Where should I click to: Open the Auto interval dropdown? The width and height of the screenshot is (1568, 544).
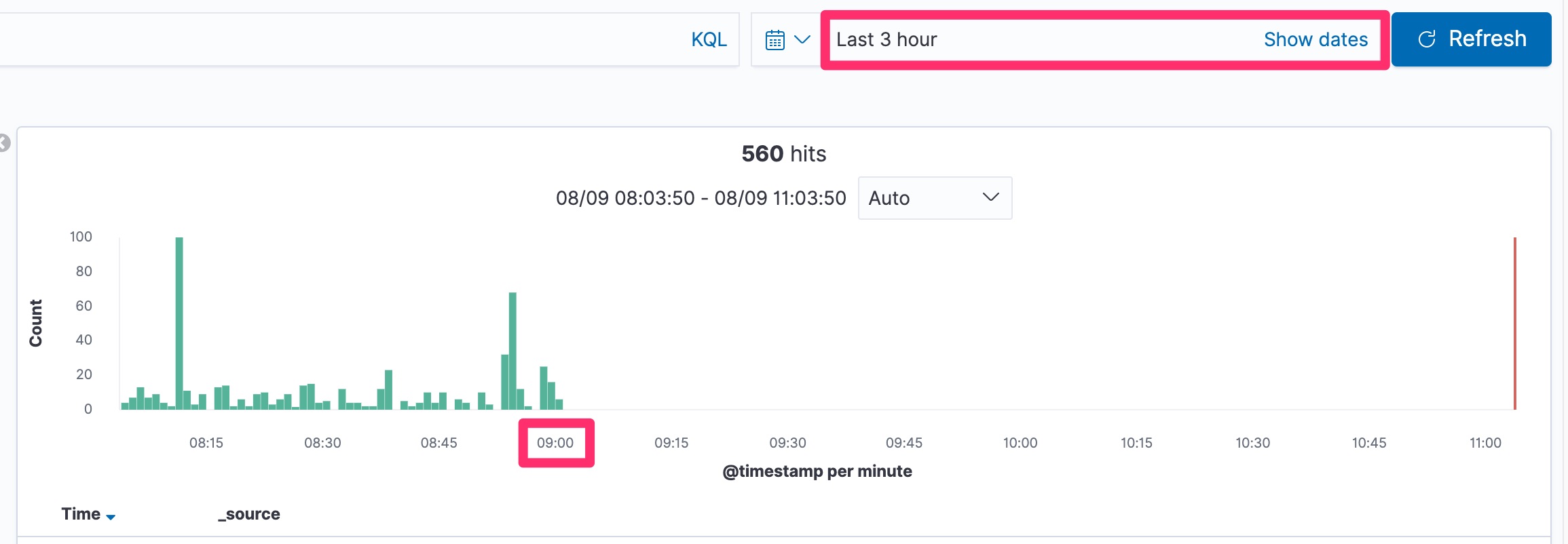point(934,198)
